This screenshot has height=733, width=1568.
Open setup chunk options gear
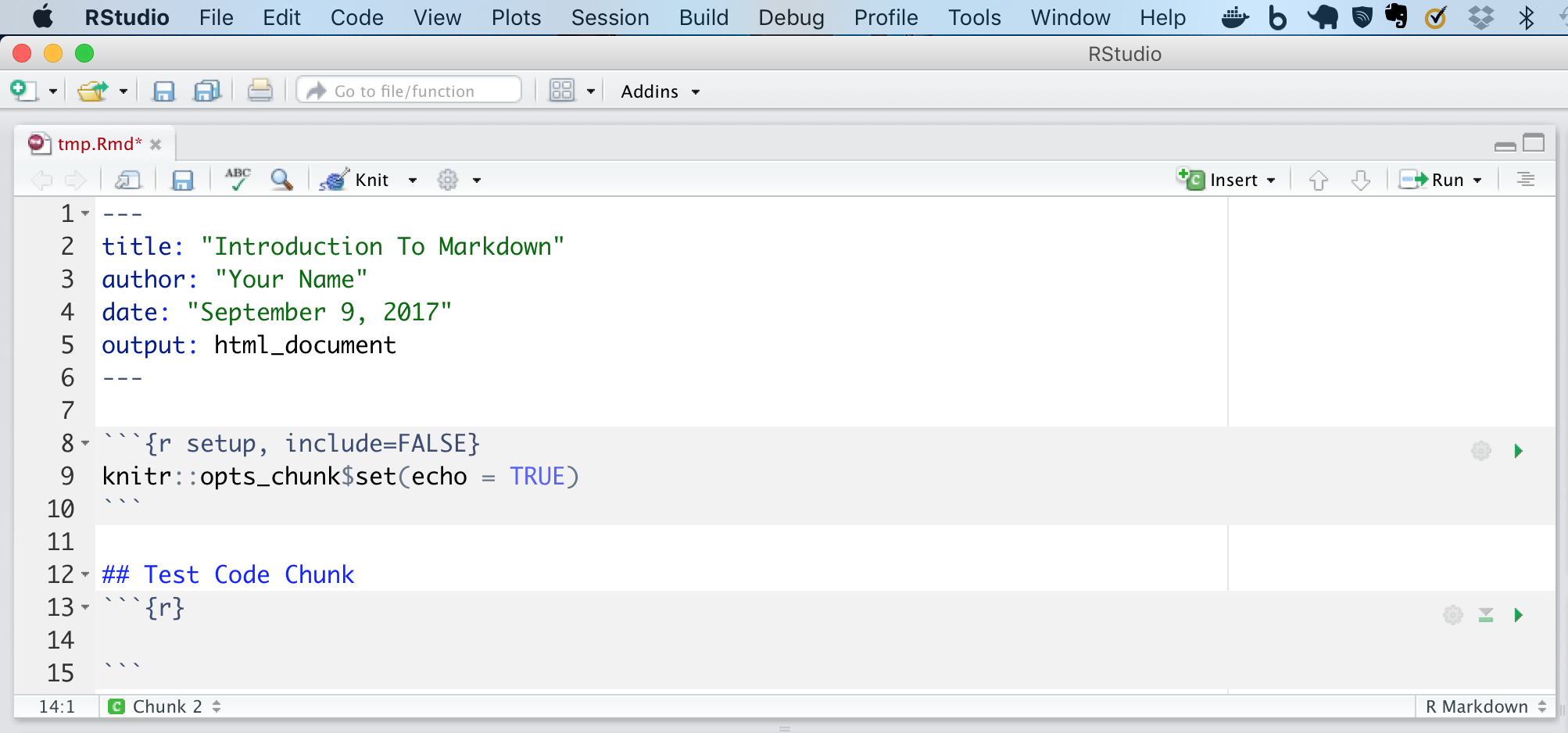point(1481,451)
